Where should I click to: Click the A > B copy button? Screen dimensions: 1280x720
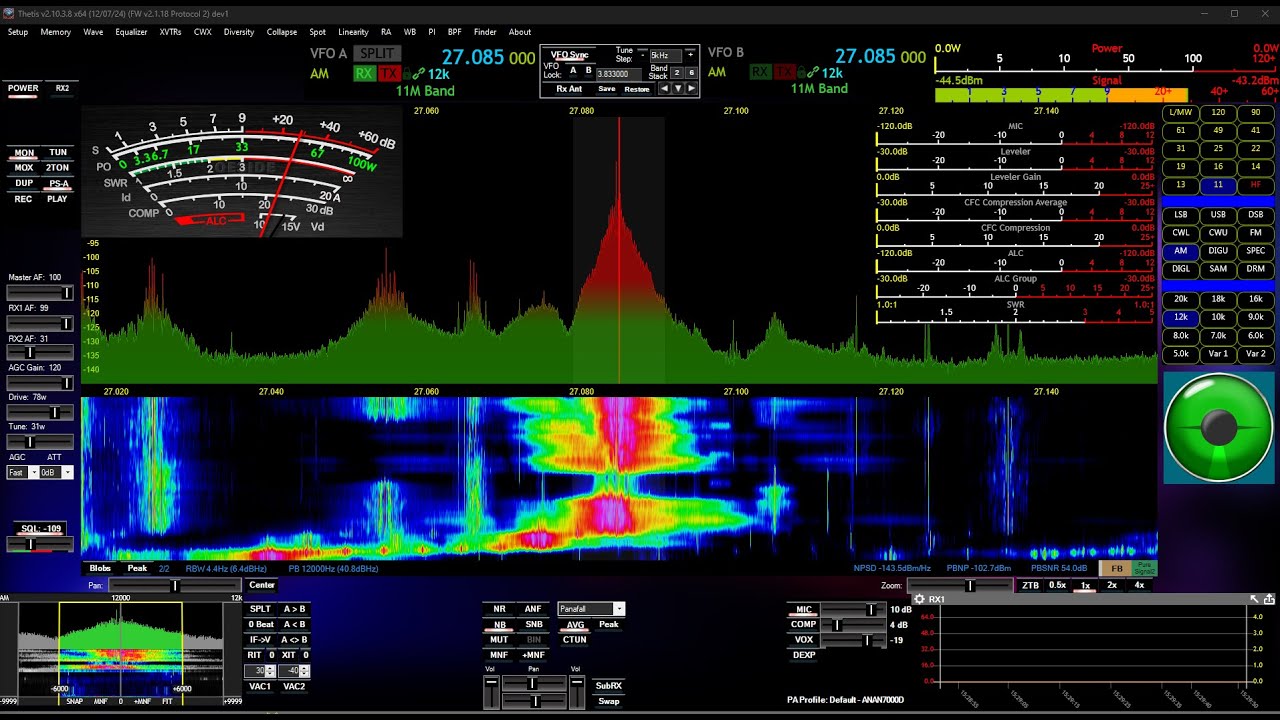pyautogui.click(x=294, y=609)
